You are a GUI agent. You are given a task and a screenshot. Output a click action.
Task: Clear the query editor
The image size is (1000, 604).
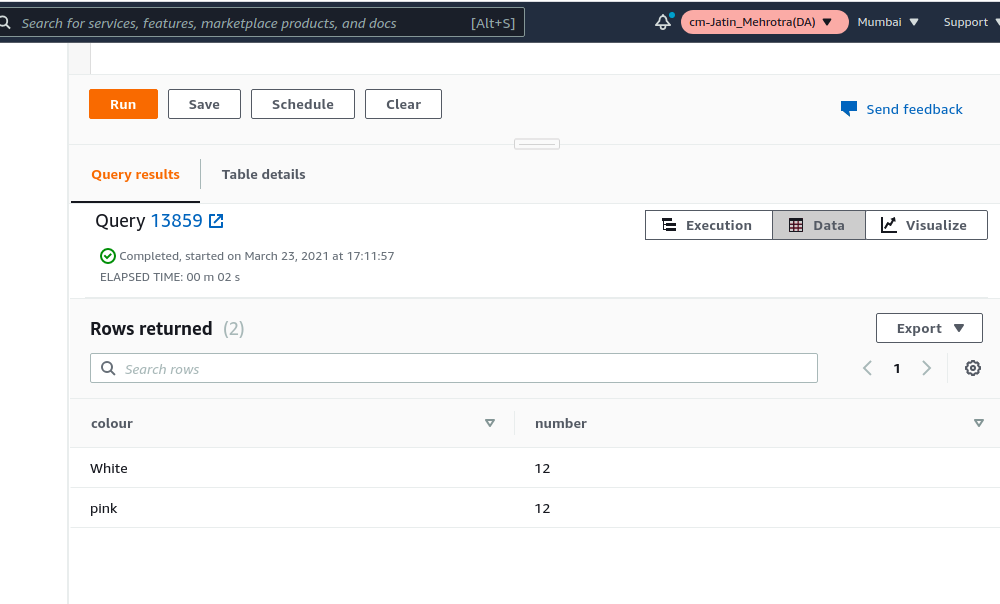[403, 104]
